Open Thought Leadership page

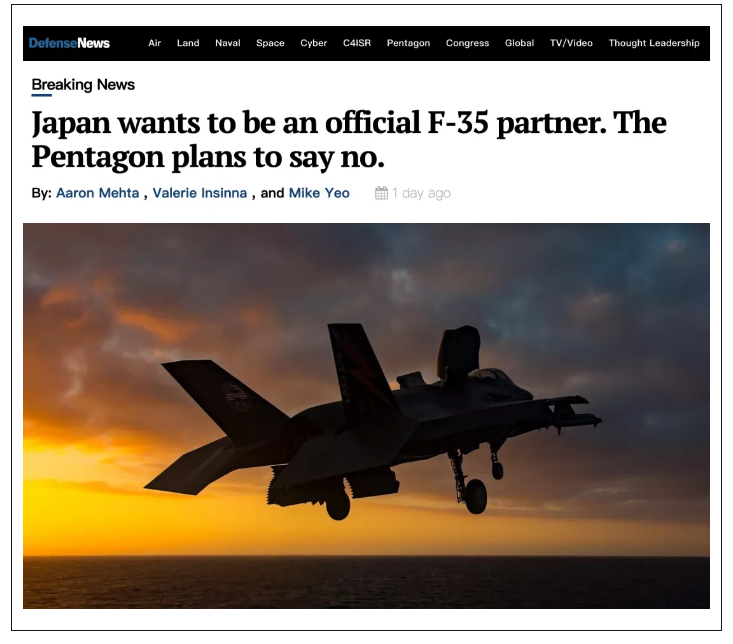[654, 43]
